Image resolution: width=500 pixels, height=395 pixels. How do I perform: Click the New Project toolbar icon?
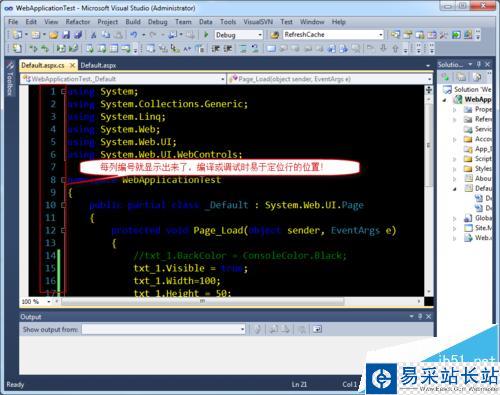[17, 35]
